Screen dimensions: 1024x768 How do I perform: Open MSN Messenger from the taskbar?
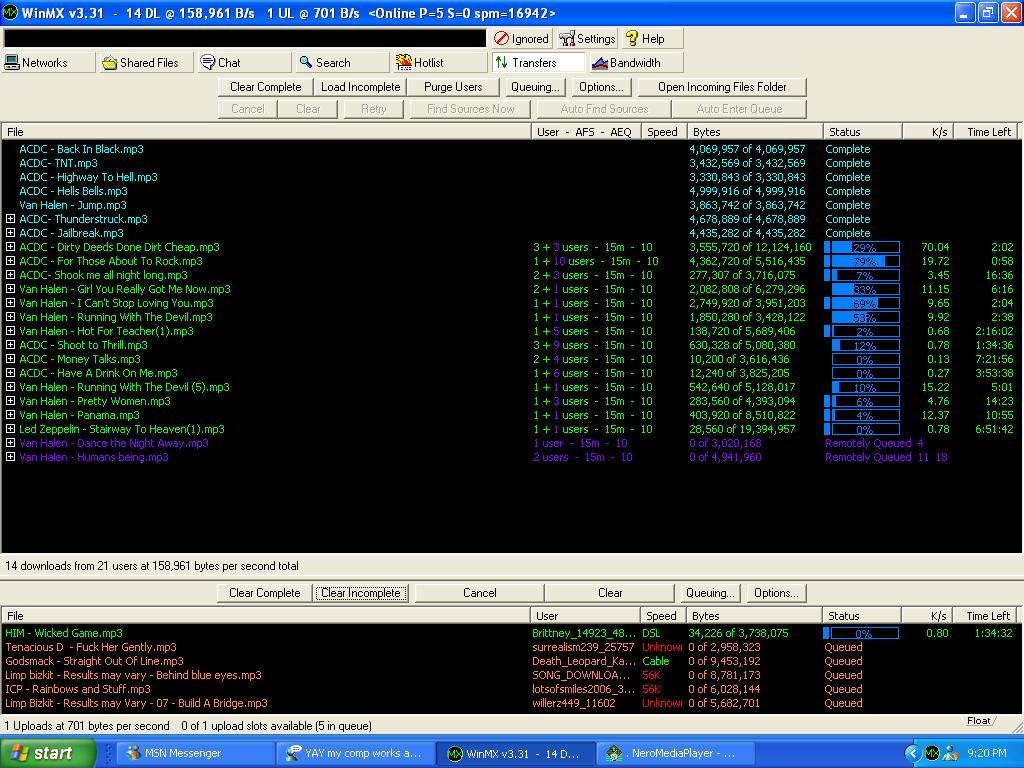pos(183,753)
